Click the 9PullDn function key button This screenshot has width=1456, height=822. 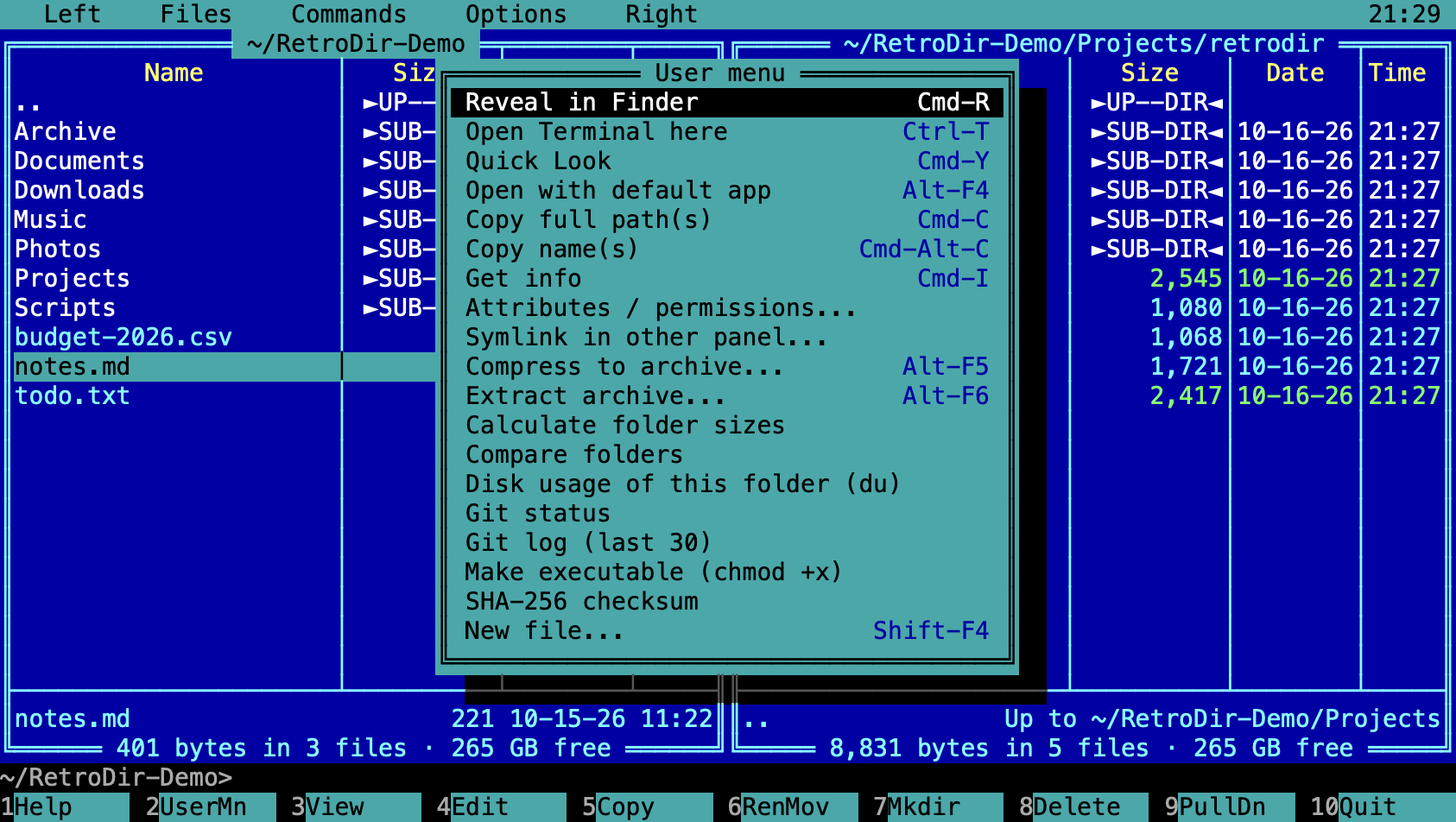[1229, 806]
